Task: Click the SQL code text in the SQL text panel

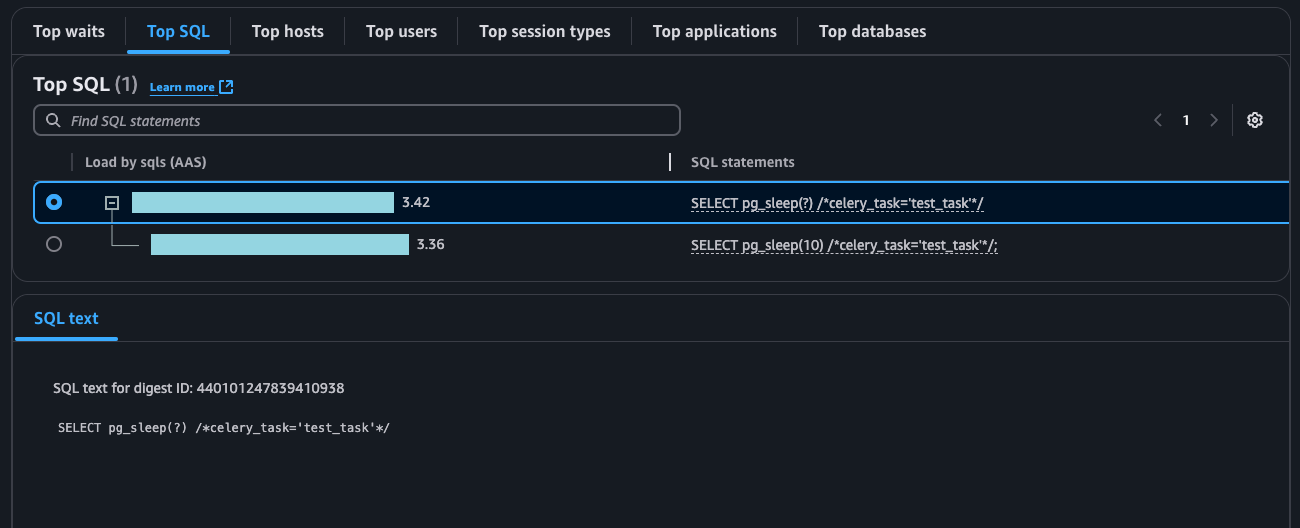Action: [224, 427]
